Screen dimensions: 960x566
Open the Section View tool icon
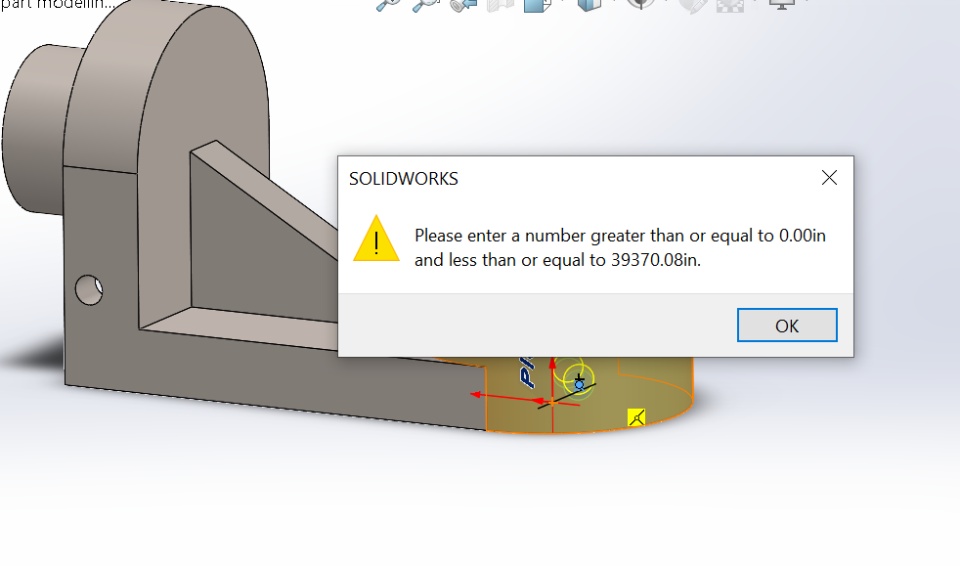pos(500,5)
